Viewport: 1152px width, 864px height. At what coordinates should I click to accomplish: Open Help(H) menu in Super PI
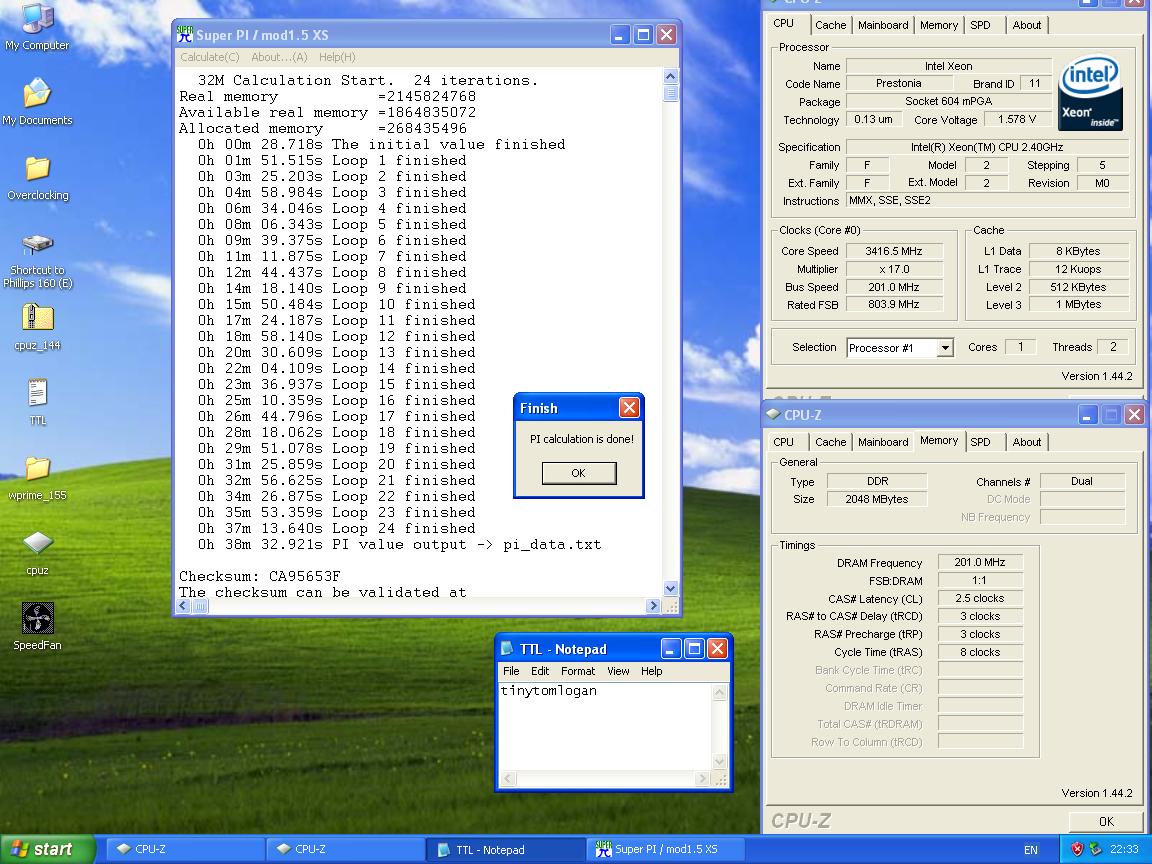337,57
